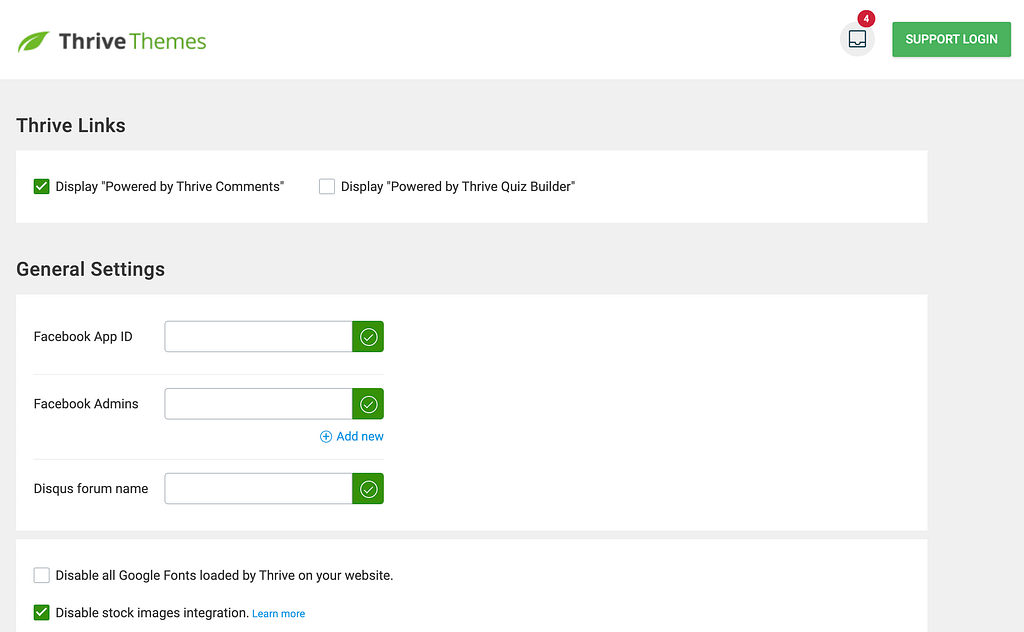1024x632 pixels.
Task: Enable Display Powered by Thrive Quiz Builder
Action: click(327, 187)
